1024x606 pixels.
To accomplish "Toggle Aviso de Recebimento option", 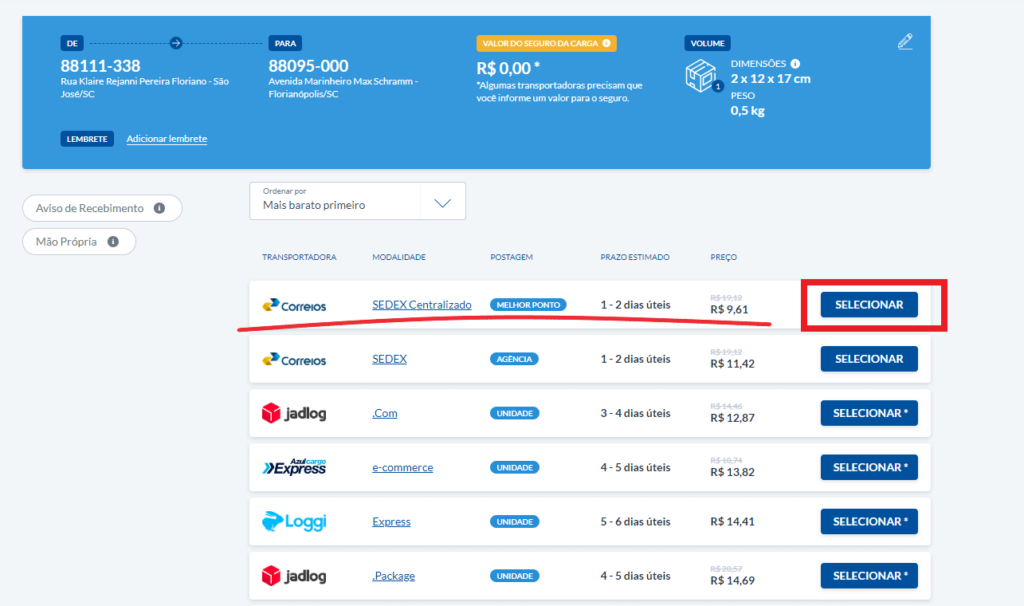I will coord(102,208).
